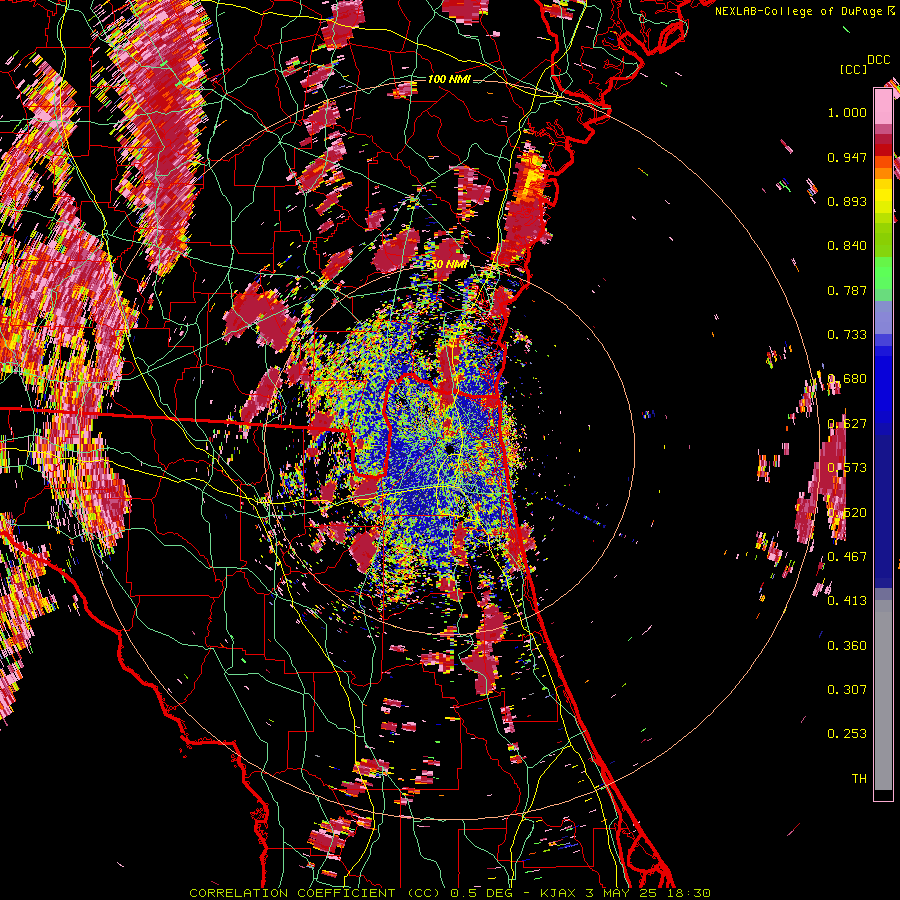The width and height of the screenshot is (900, 900).
Task: Select the 50 NMI range ring label
Action: (x=449, y=264)
